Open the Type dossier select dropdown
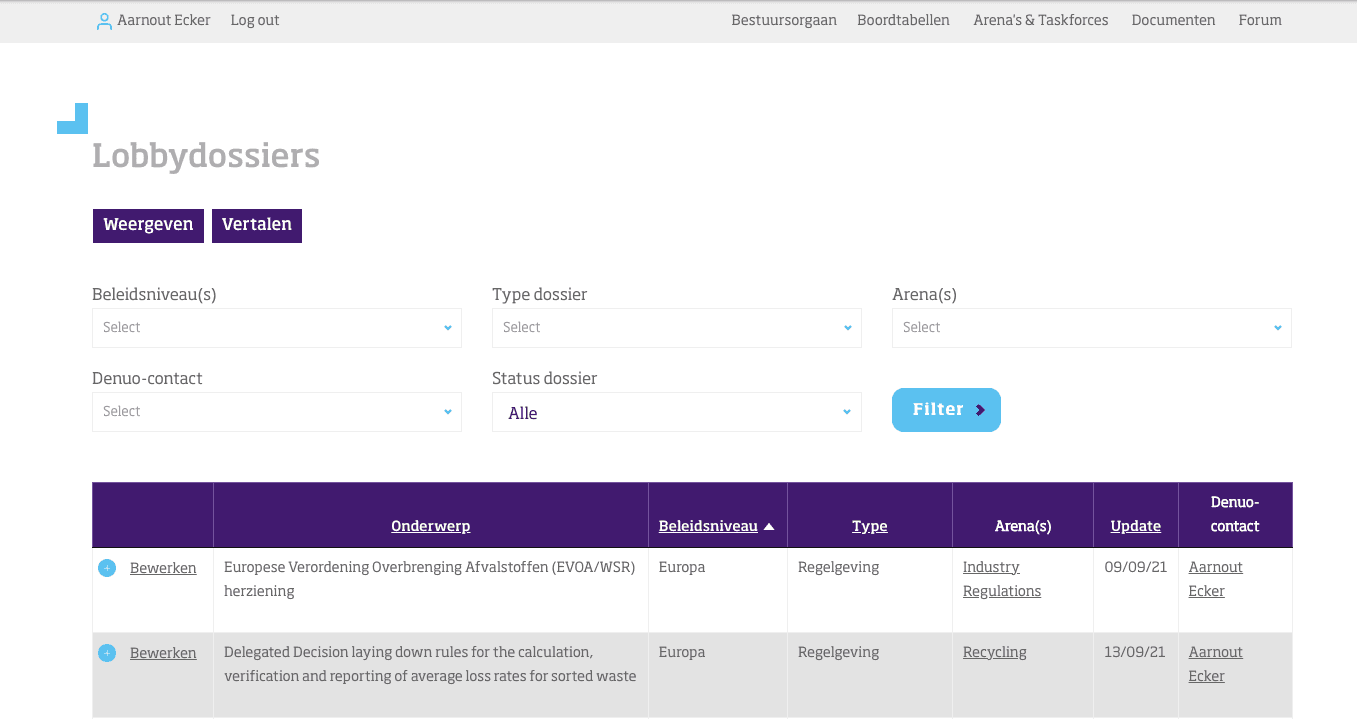The width and height of the screenshot is (1357, 719). pos(677,328)
